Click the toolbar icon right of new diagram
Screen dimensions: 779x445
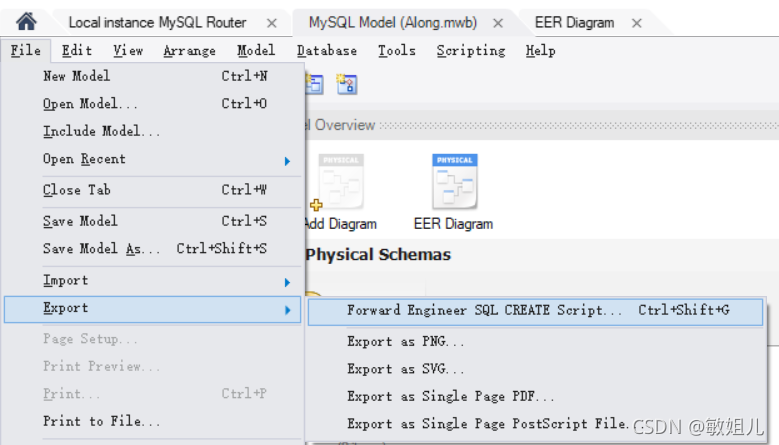(347, 84)
